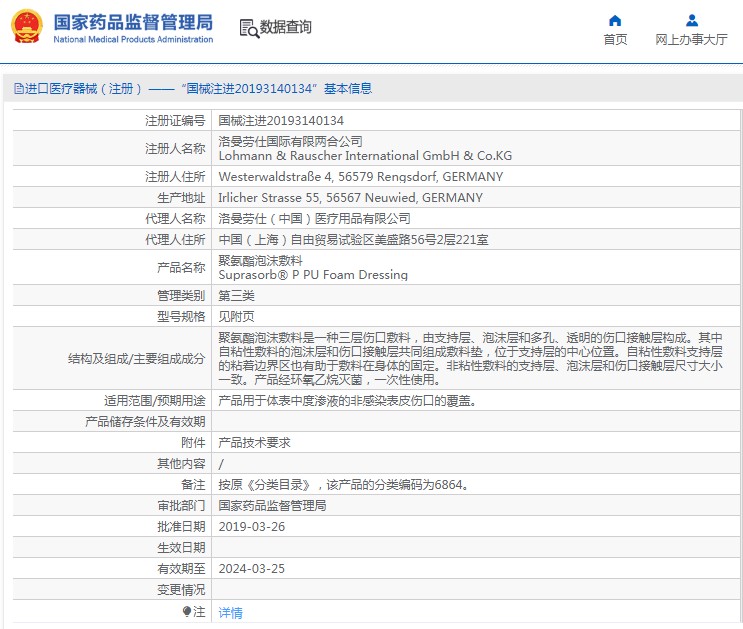
Task: Click the 产品储存条件及有效期 label
Action: (145, 422)
